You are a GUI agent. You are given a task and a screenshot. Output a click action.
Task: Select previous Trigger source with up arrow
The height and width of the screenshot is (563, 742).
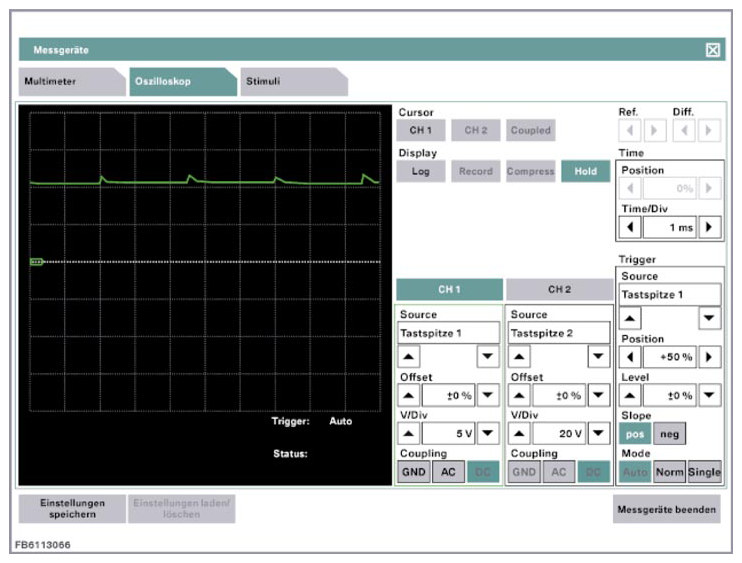pos(630,318)
